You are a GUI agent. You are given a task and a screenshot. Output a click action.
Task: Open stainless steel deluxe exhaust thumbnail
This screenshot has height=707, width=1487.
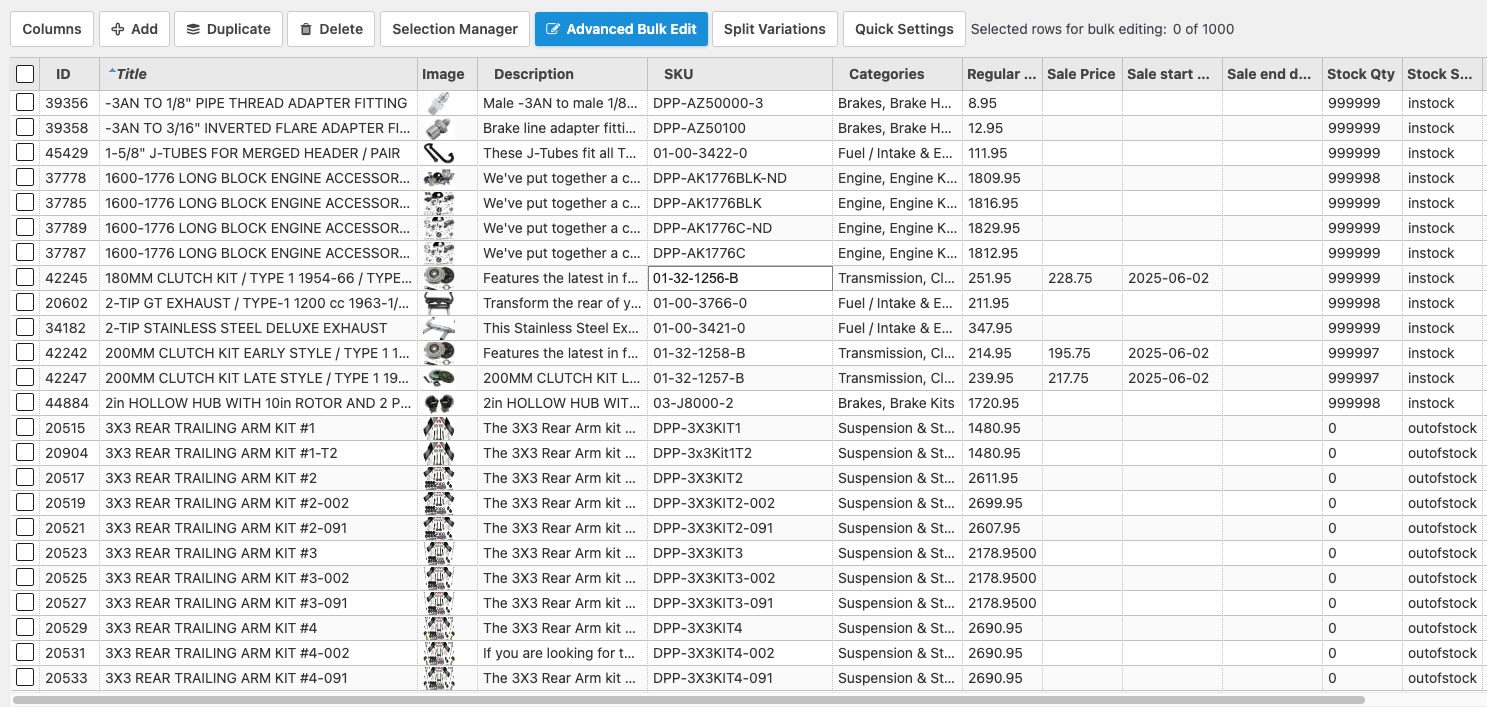pyautogui.click(x=438, y=328)
